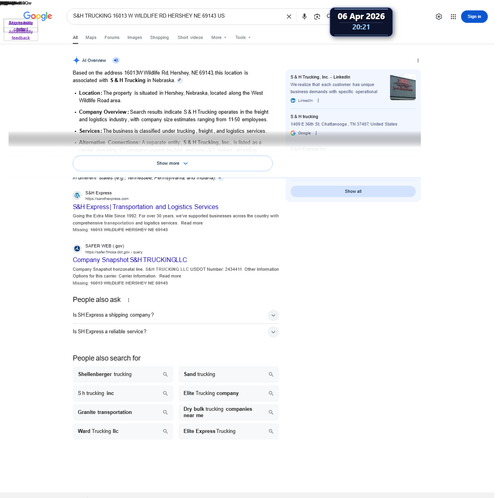The width and height of the screenshot is (500, 498).
Task: Listen to AI Overview speaker icon
Action: click(116, 60)
